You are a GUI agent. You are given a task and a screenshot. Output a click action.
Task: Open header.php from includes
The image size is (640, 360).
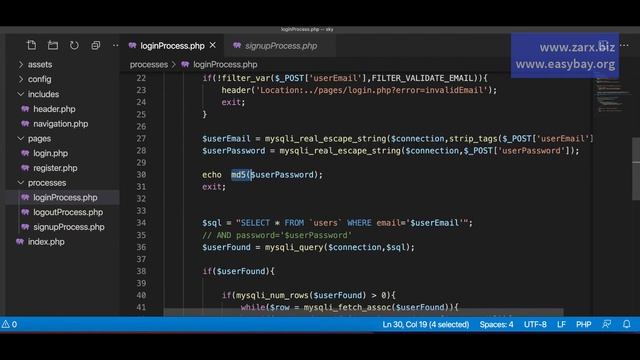pyautogui.click(x=54, y=109)
